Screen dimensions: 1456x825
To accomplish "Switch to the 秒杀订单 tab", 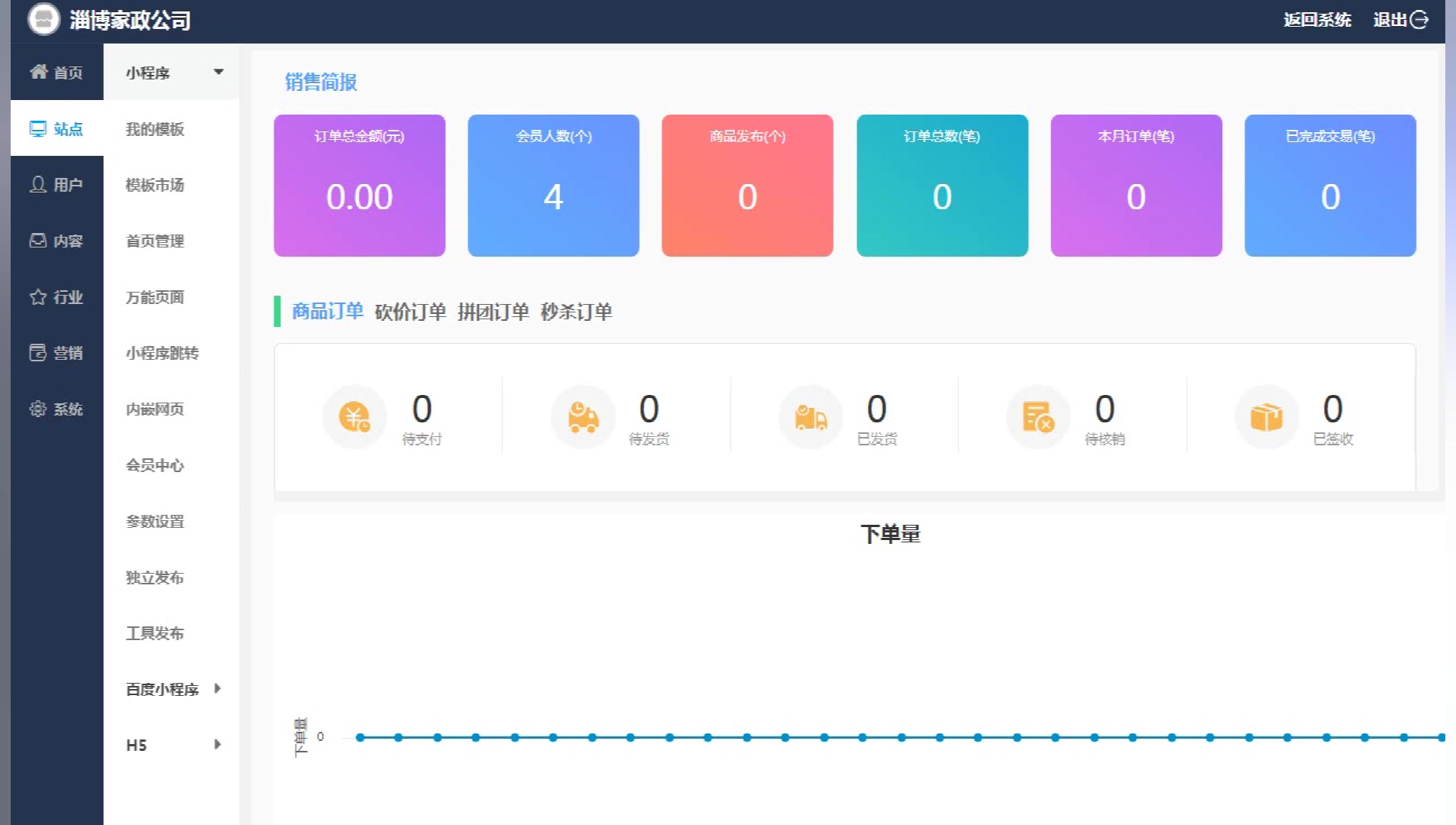I will point(577,312).
